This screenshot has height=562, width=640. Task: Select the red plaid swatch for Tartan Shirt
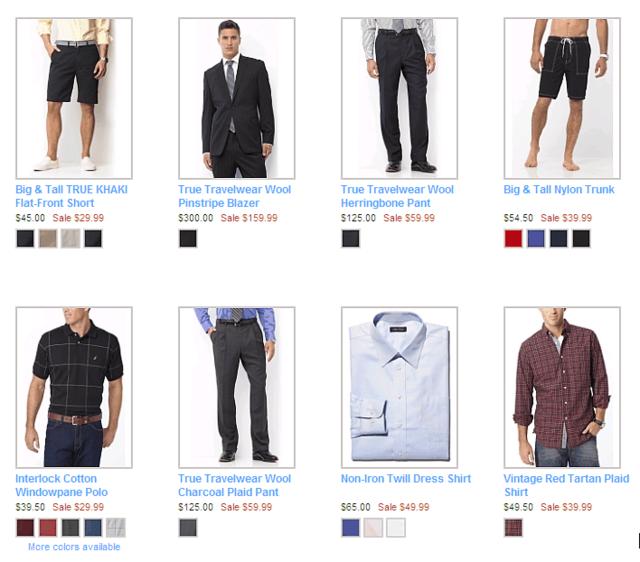(513, 528)
